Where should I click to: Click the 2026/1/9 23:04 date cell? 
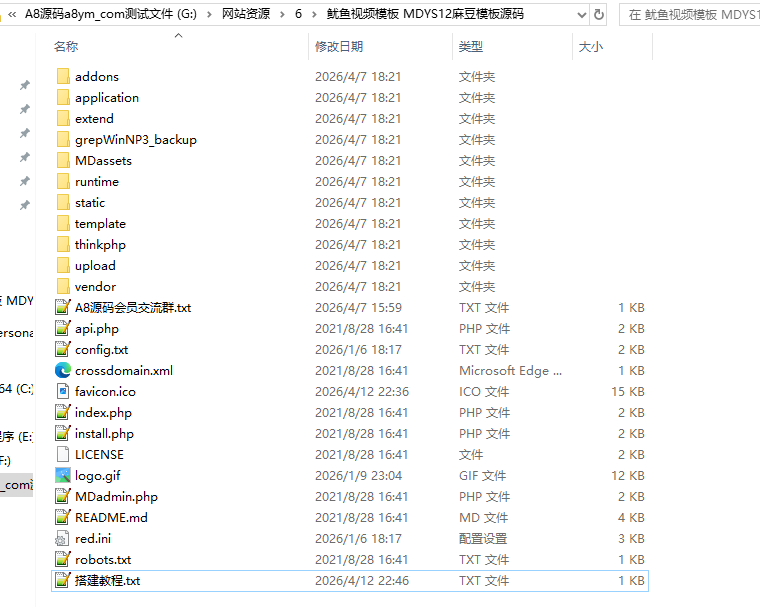pyautogui.click(x=358, y=476)
